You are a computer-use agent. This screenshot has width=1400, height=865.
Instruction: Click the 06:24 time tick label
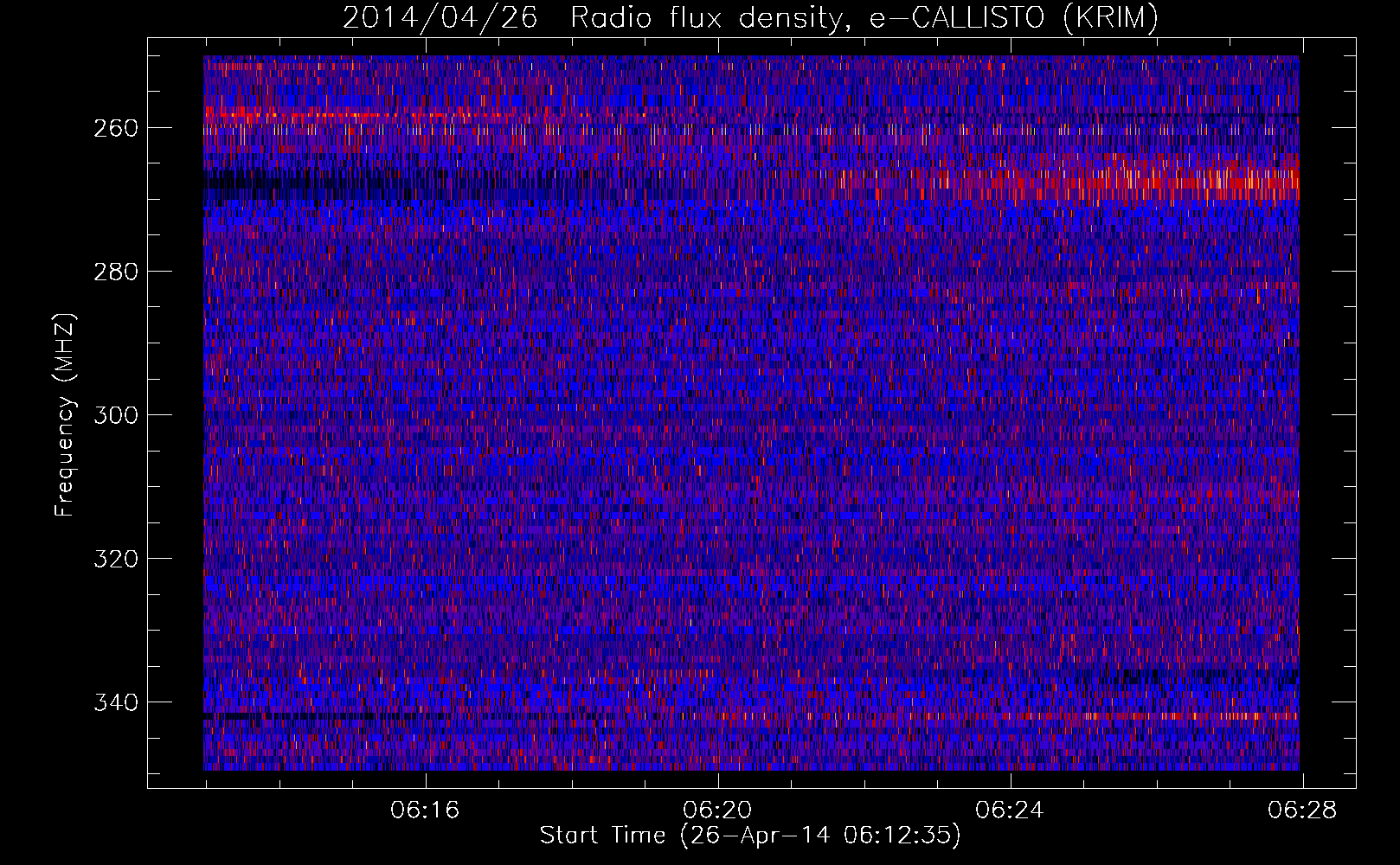1010,811
